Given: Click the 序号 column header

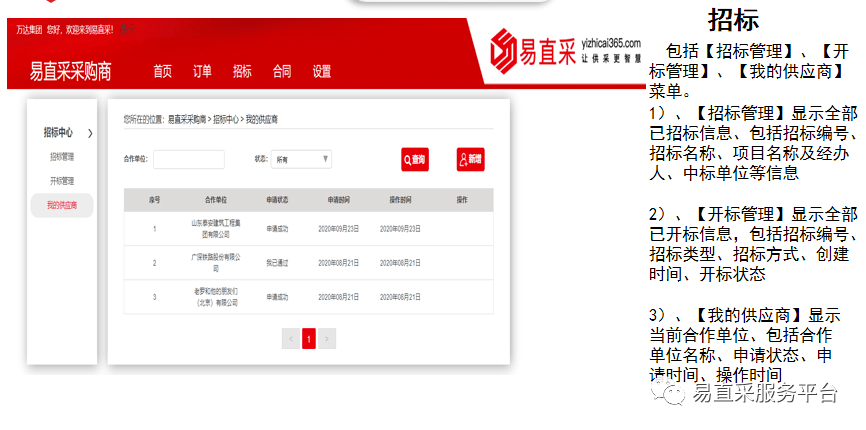Looking at the screenshot, I should click(x=154, y=200).
